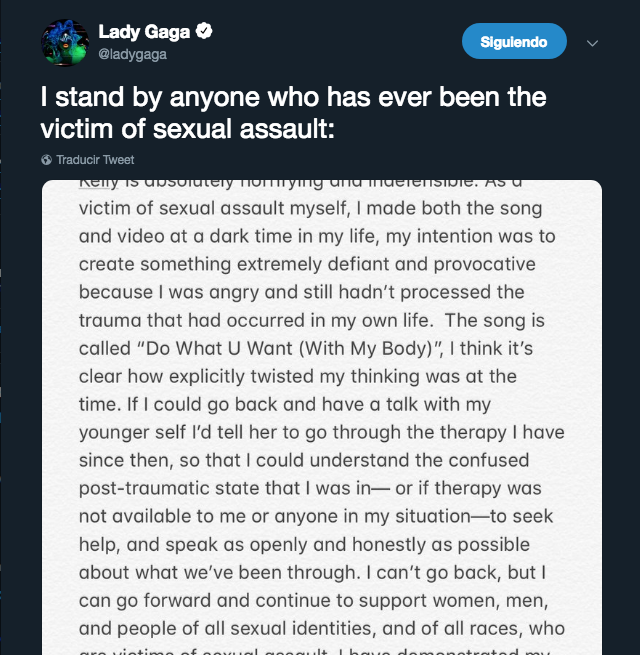Open the @ladygaga handle link
Image resolution: width=640 pixels, height=655 pixels.
pyautogui.click(x=132, y=54)
